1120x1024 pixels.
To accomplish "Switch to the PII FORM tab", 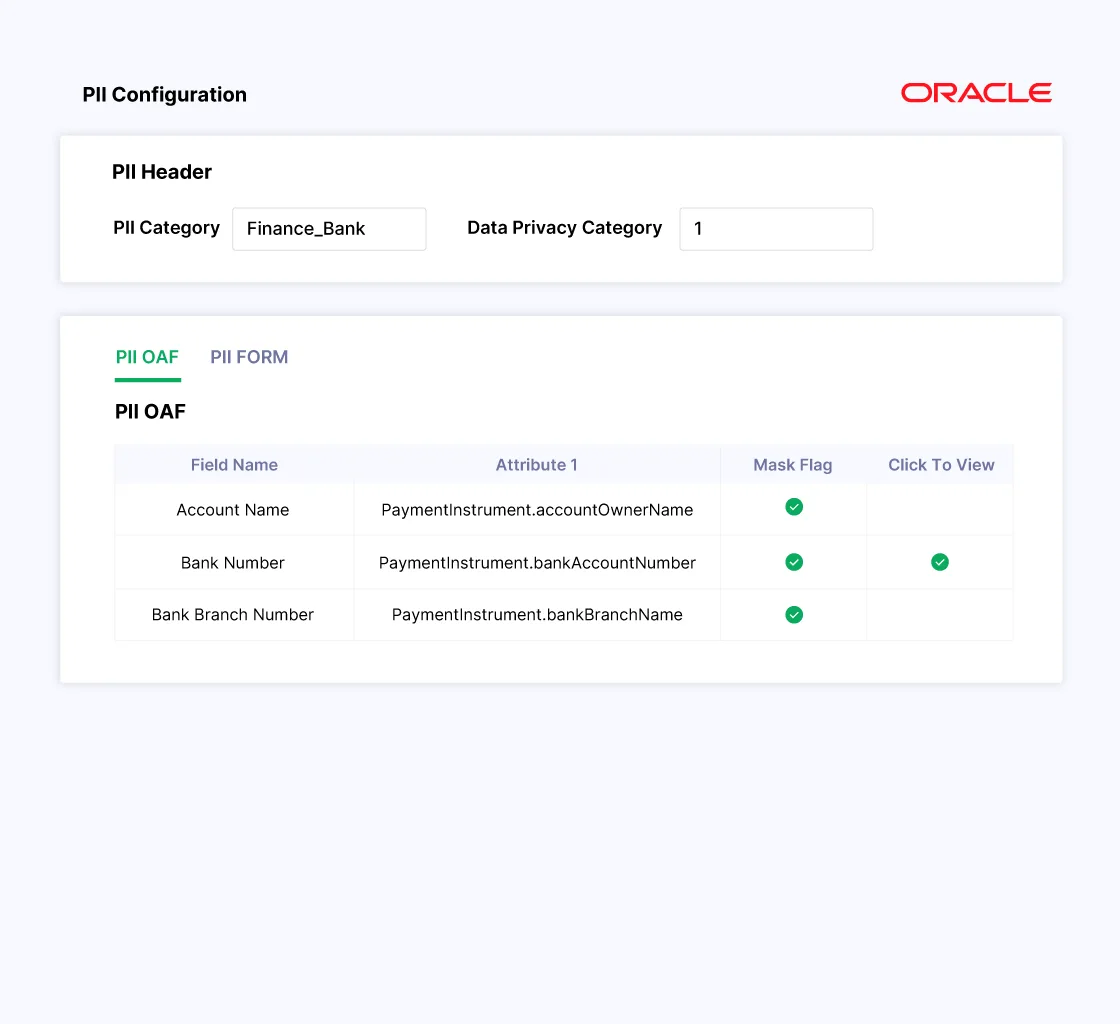I will 249,357.
